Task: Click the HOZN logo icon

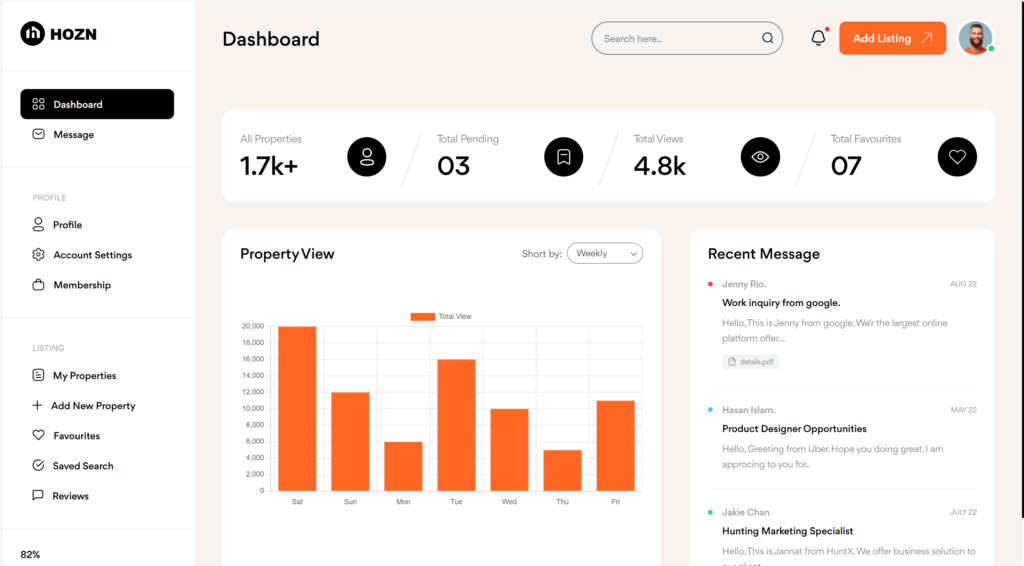Action: [x=32, y=33]
